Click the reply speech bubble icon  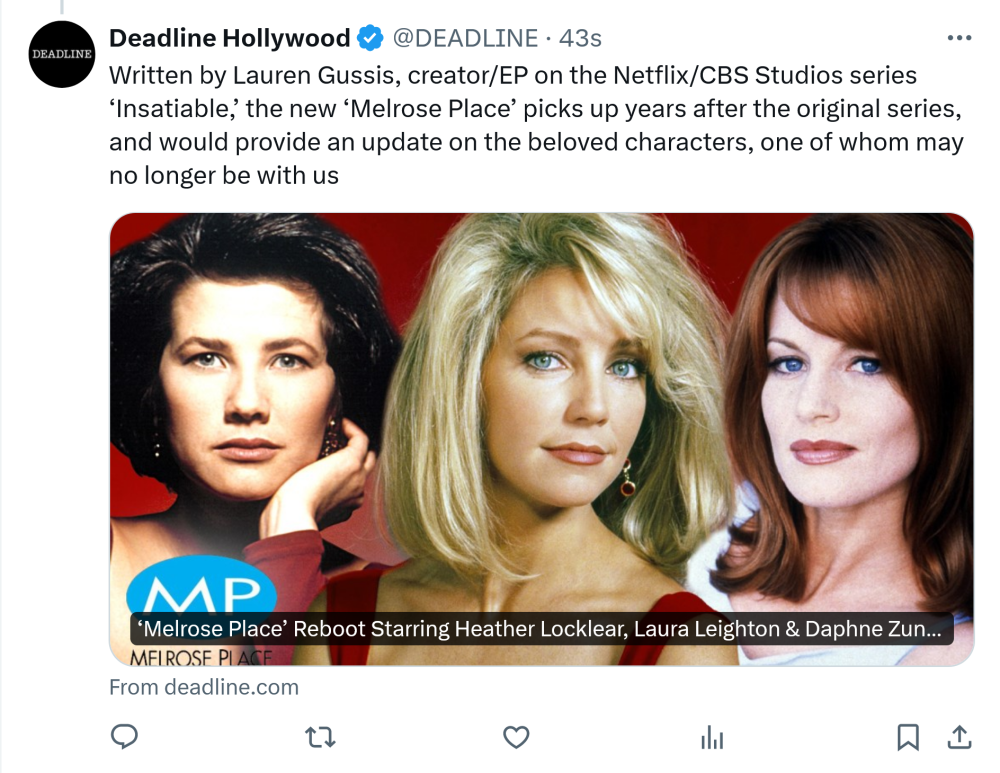click(x=124, y=737)
